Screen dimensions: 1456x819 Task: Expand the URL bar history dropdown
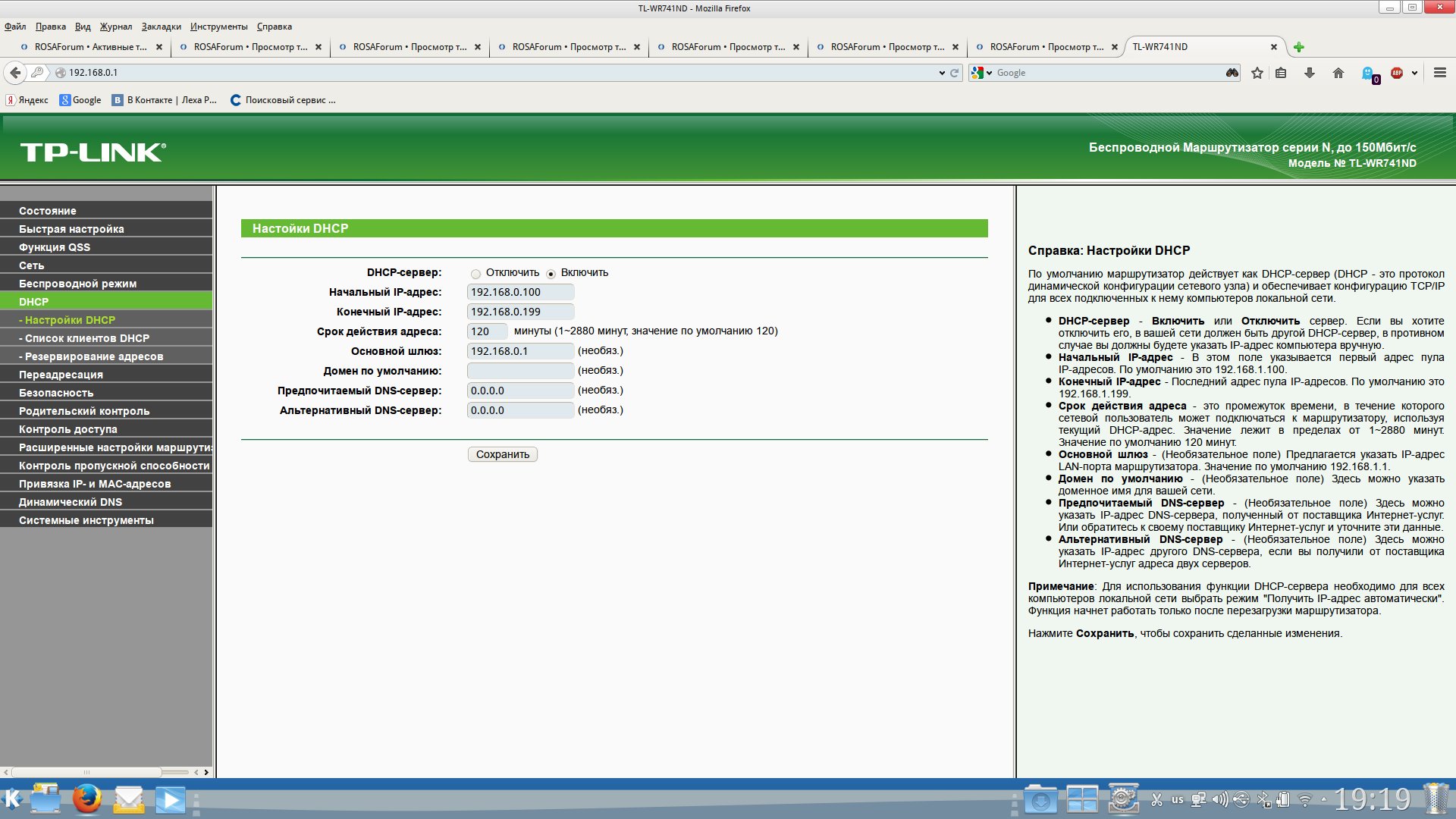942,73
